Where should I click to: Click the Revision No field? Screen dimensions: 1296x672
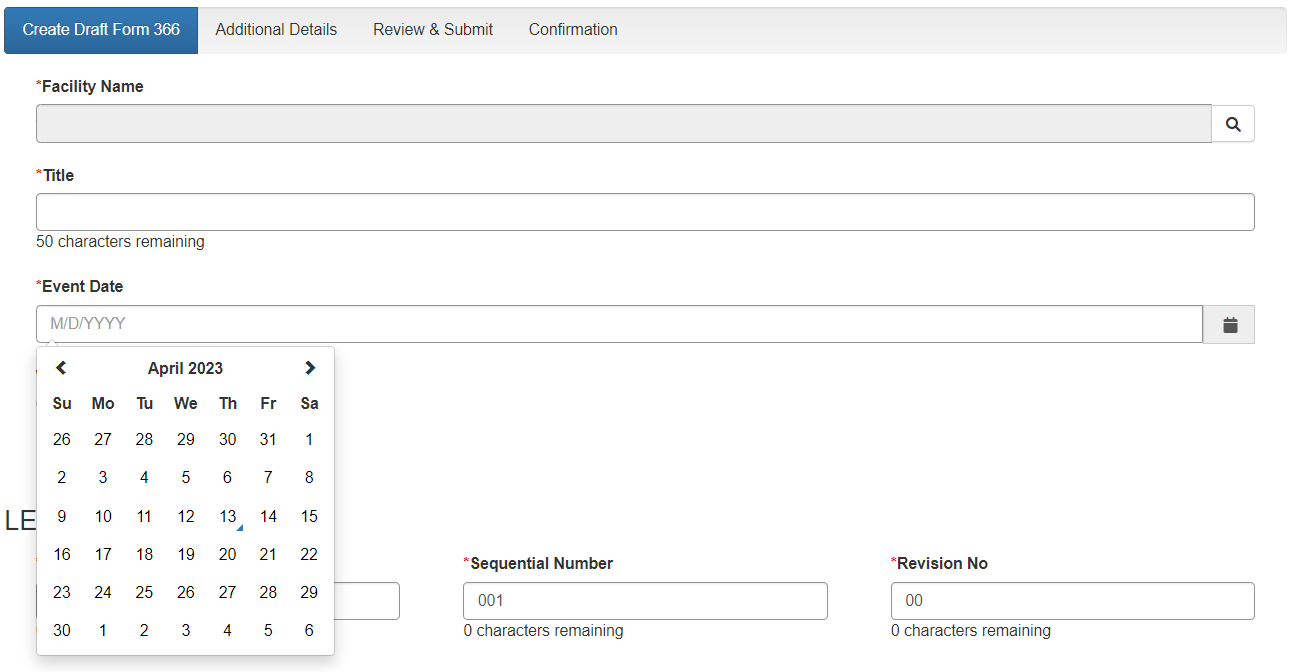tap(1072, 601)
